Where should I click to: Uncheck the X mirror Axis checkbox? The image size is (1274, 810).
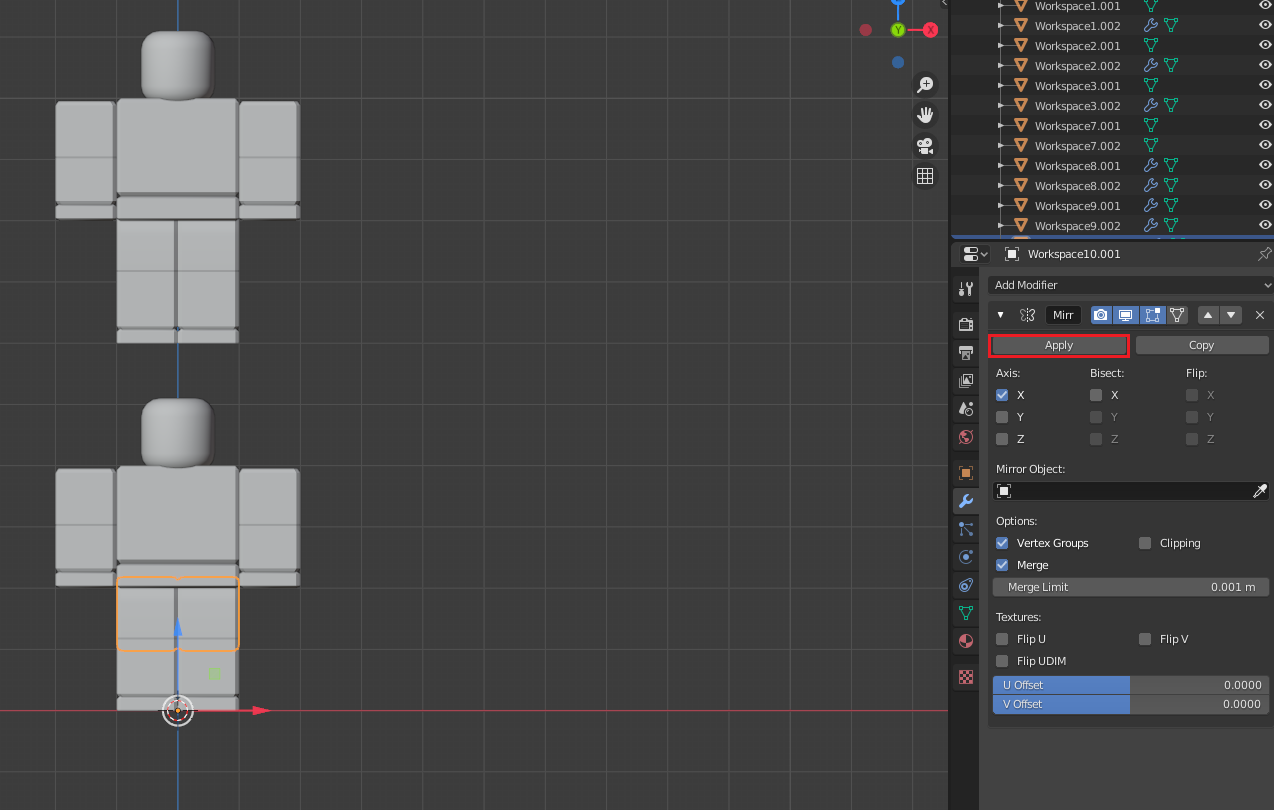[x=1002, y=395]
